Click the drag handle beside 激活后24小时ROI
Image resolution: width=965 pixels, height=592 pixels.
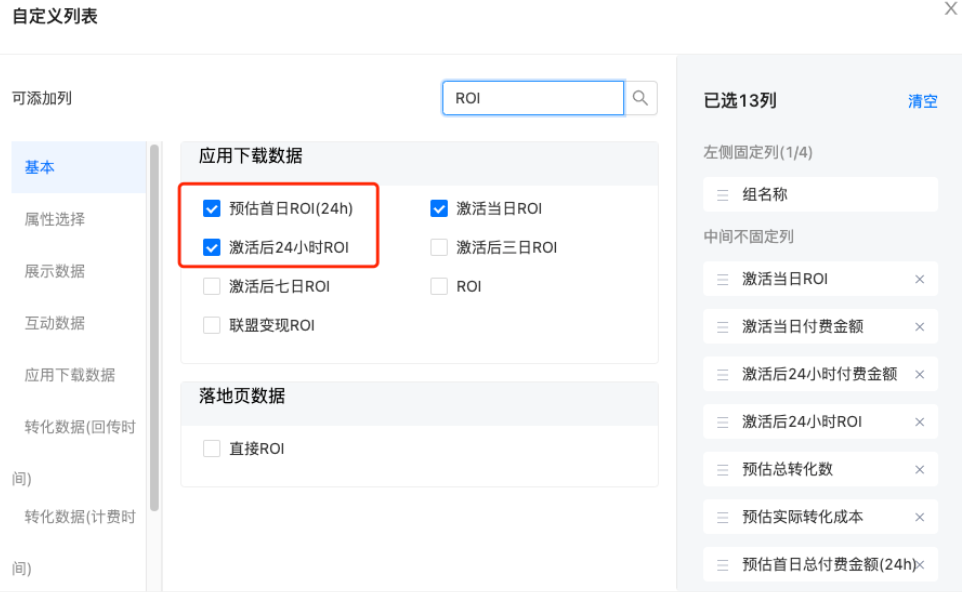[x=723, y=421]
